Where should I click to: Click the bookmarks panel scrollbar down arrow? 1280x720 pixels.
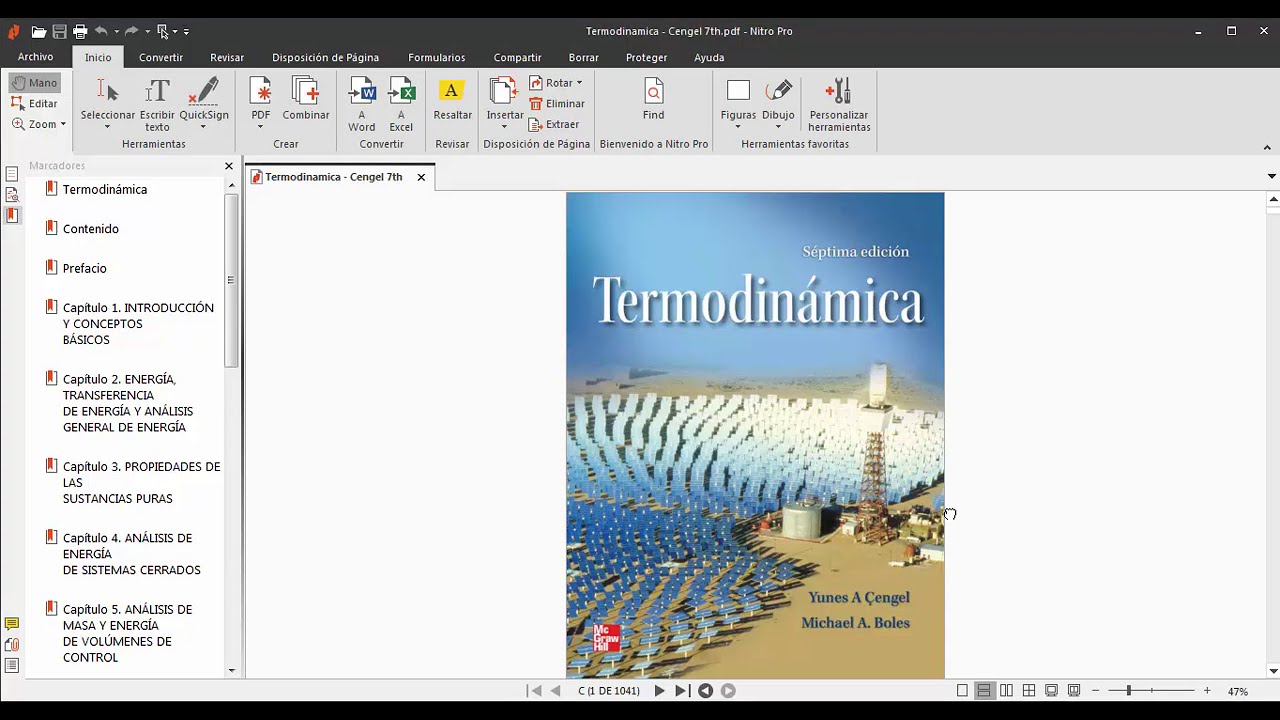[x=232, y=671]
